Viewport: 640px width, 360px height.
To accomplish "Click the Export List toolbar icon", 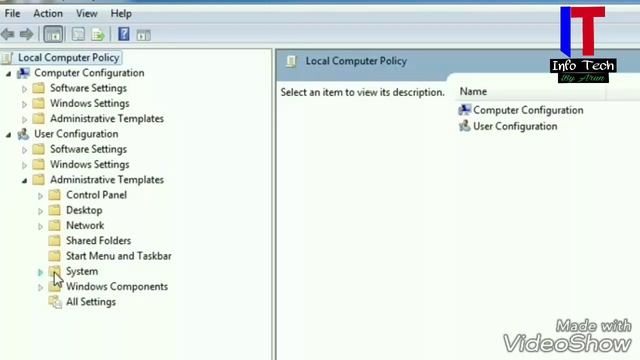I will click(x=98, y=35).
